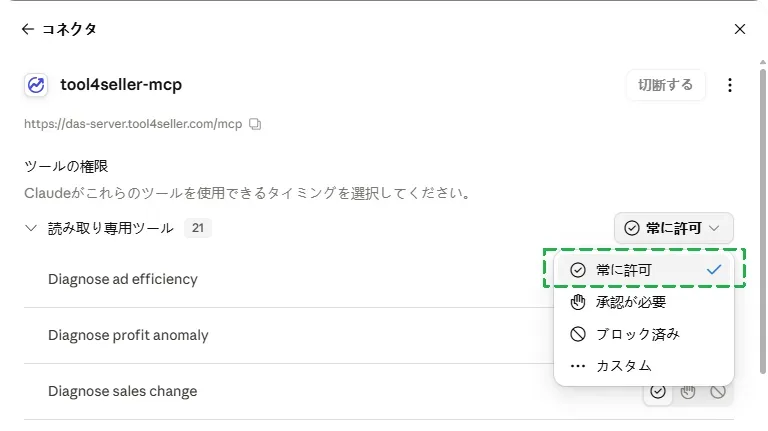
Task: Click the tool4seller-mcp logo icon
Action: click(36, 85)
